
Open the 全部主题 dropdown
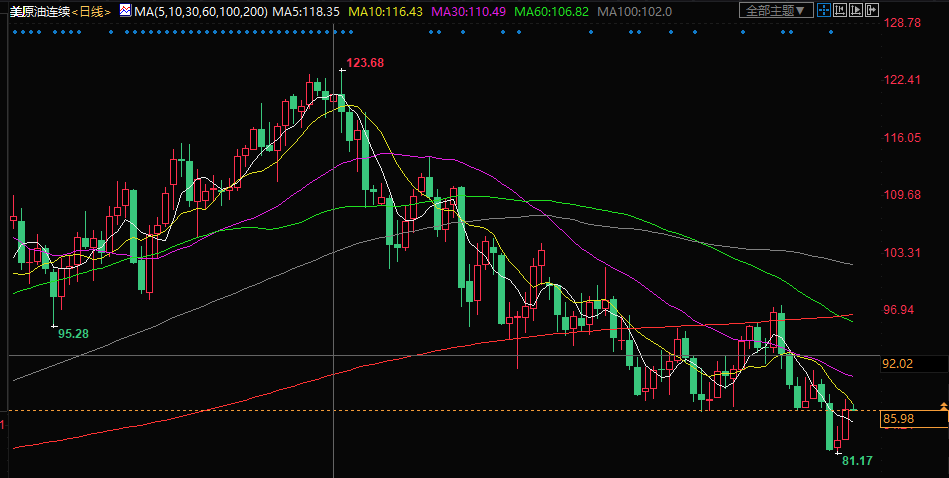point(773,11)
